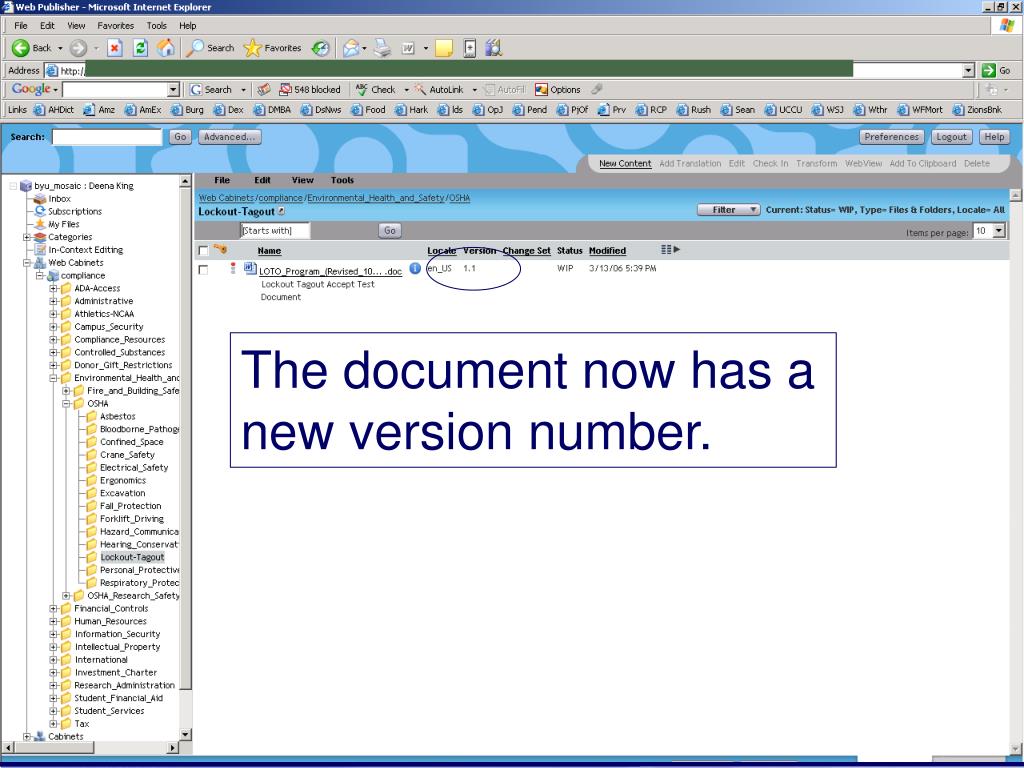Select the Lockout-Tagout folder in tree

(x=132, y=557)
